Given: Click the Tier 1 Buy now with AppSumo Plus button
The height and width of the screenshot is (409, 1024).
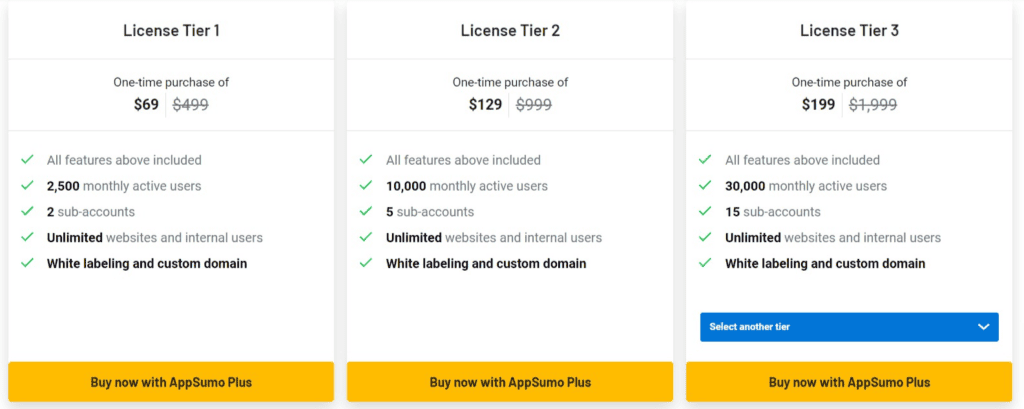Looking at the screenshot, I should point(171,382).
